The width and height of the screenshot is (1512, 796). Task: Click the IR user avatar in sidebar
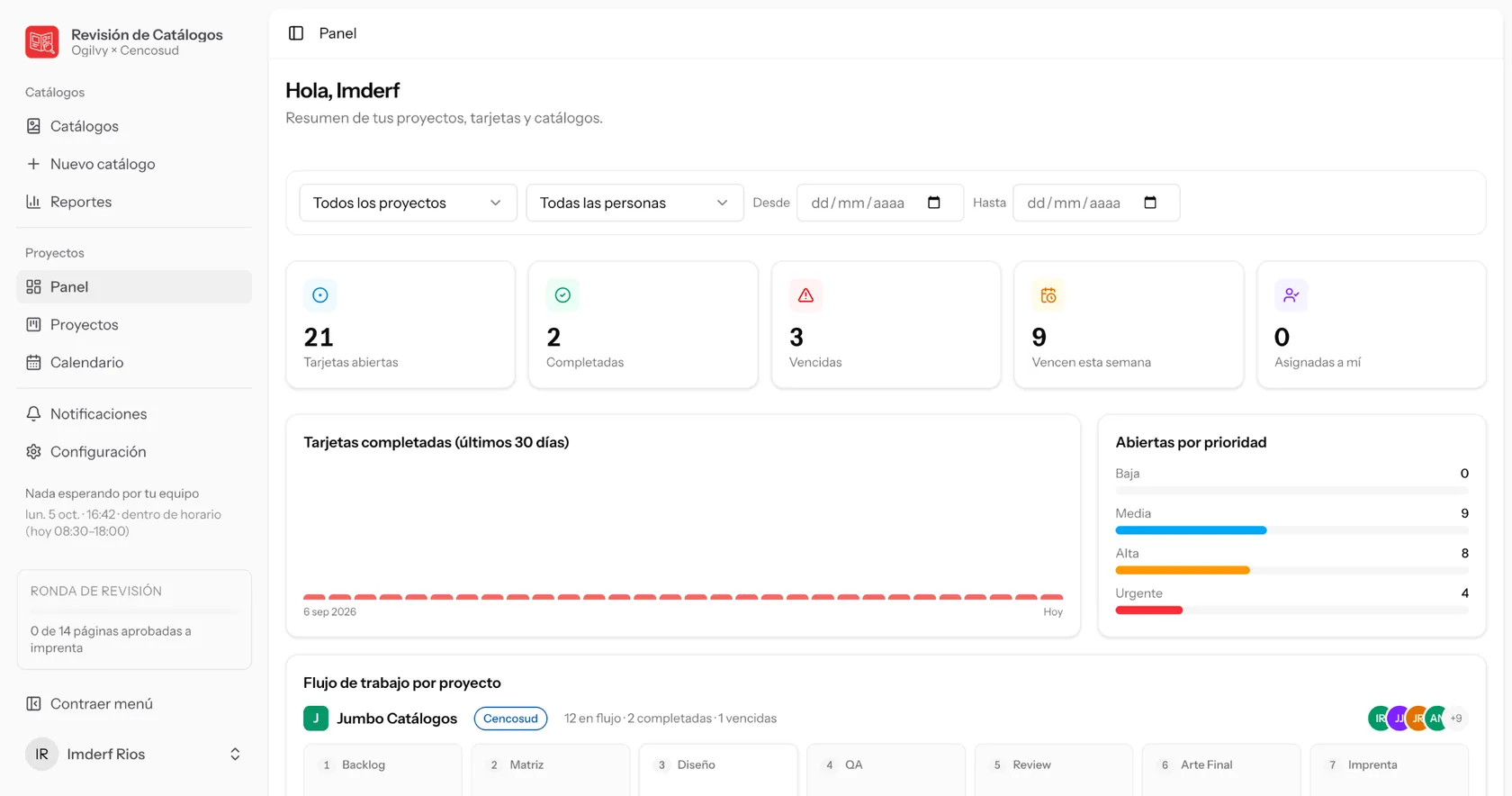pyautogui.click(x=41, y=754)
